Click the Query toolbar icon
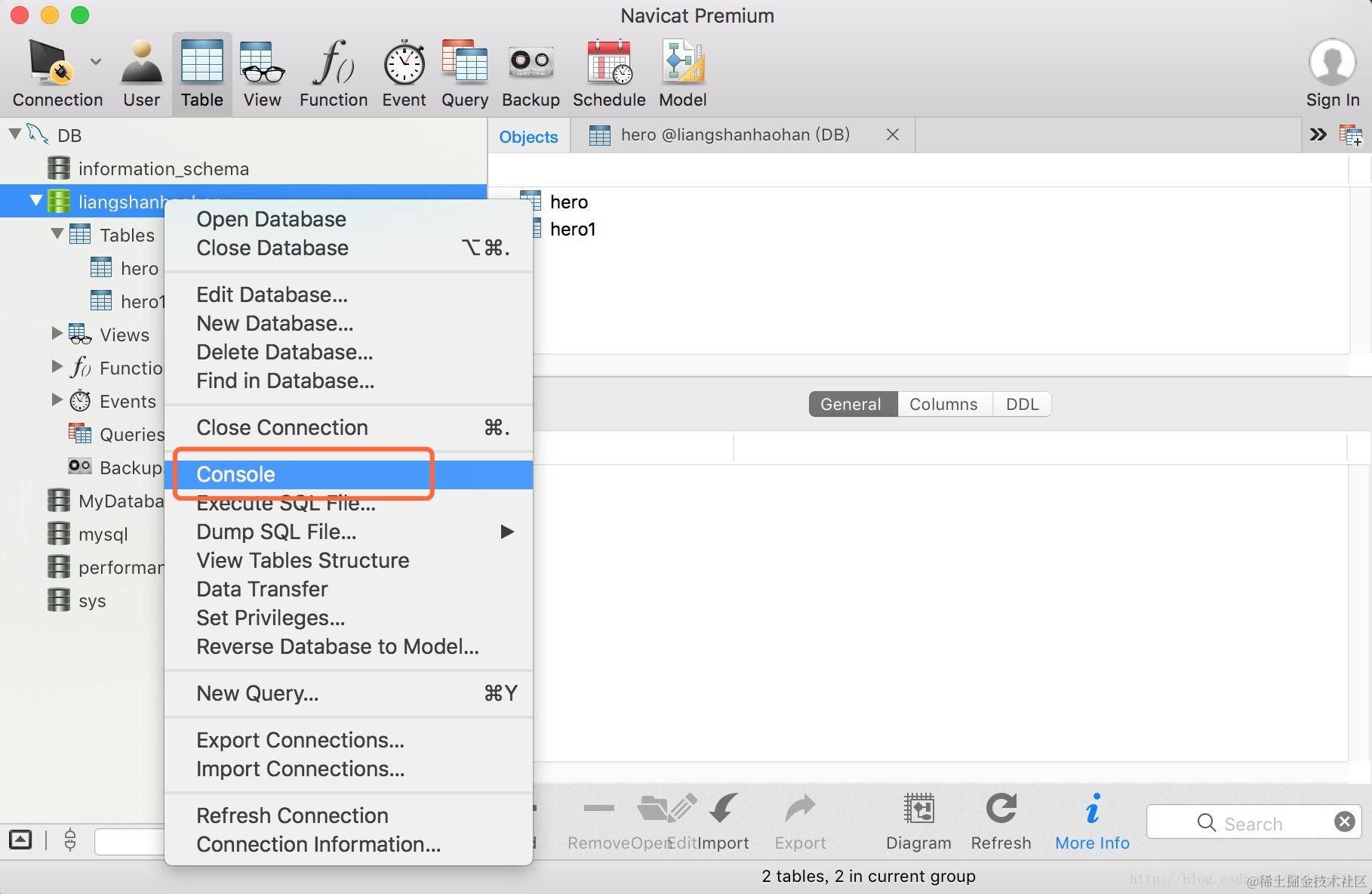This screenshot has height=894, width=1372. (464, 73)
